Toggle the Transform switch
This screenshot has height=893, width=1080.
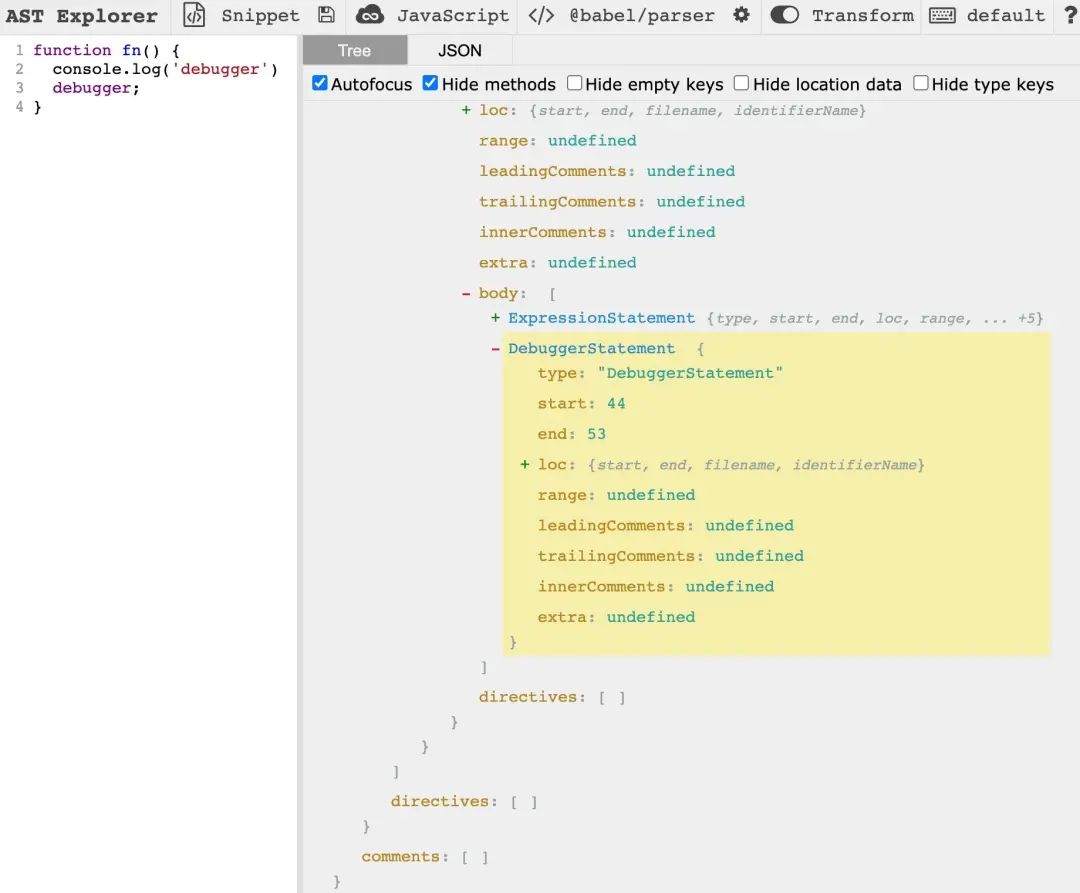pyautogui.click(x=785, y=14)
